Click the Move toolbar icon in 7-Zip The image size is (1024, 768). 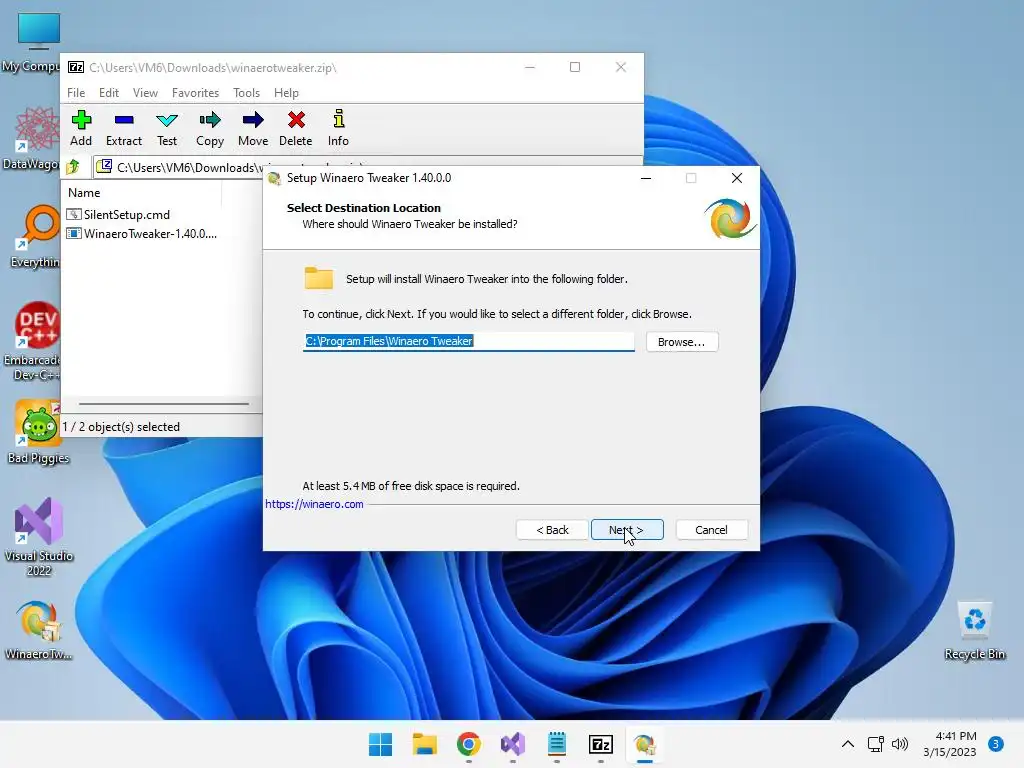point(253,128)
